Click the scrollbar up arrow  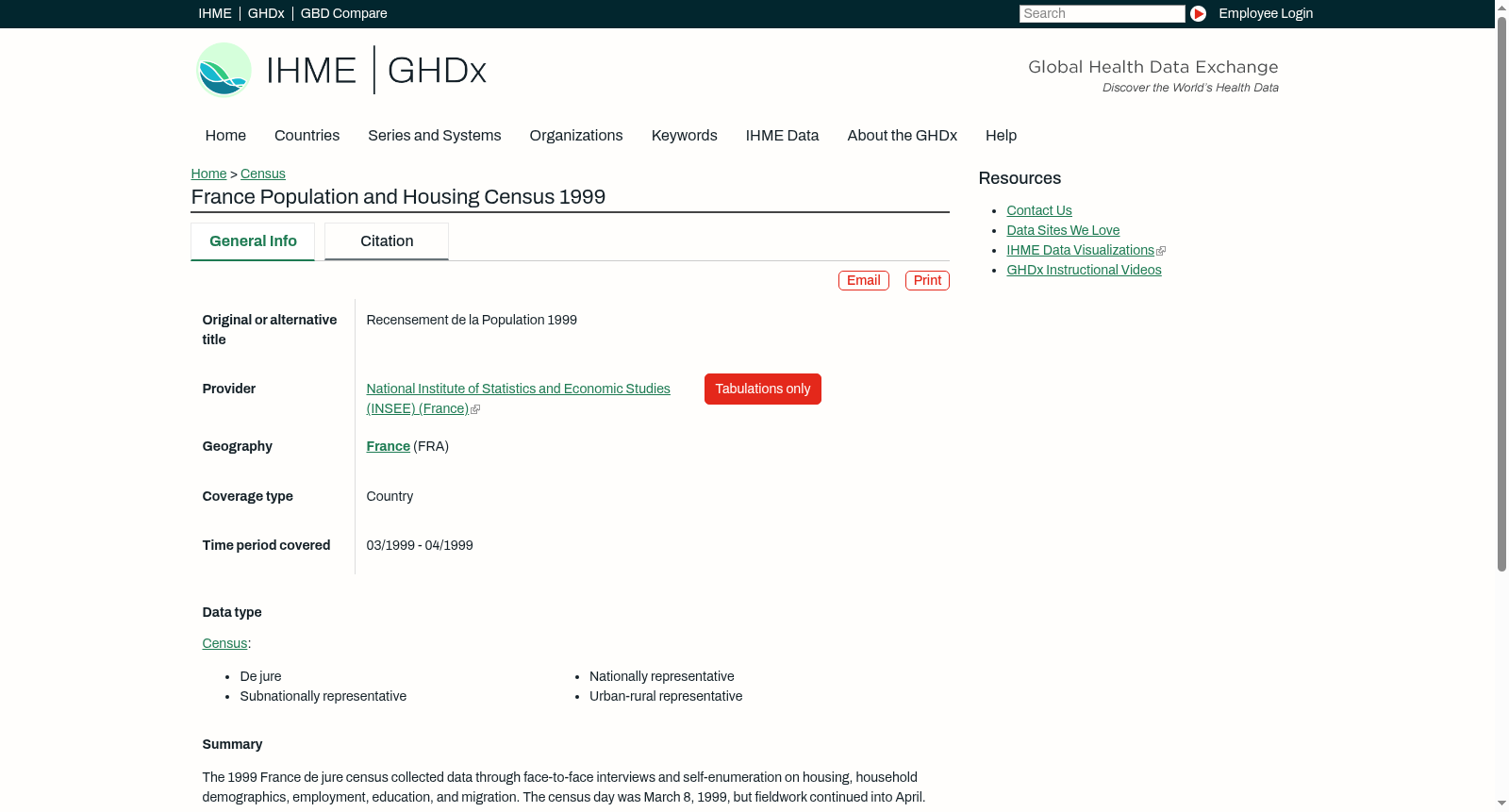click(1501, 7)
